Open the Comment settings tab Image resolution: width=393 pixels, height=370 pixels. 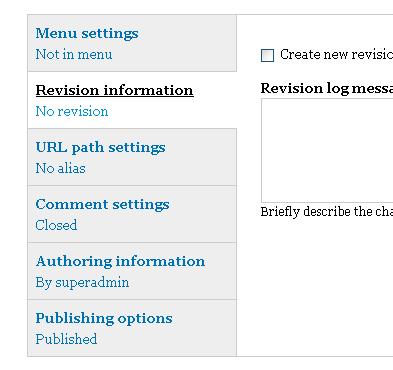coord(102,204)
